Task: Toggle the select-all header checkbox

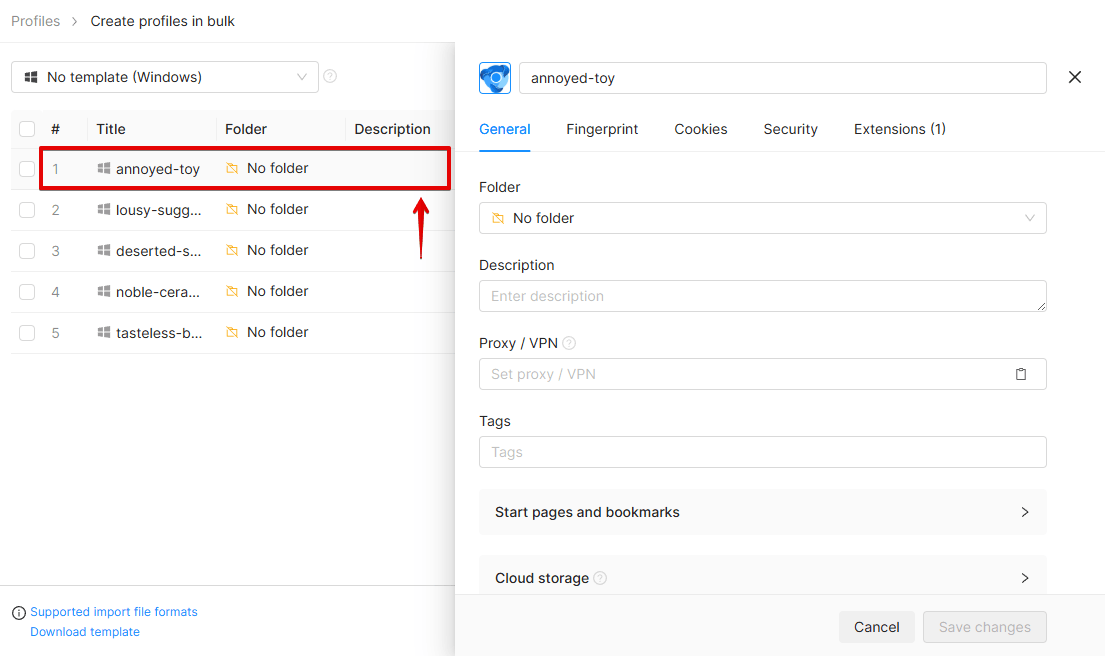Action: pyautogui.click(x=27, y=129)
